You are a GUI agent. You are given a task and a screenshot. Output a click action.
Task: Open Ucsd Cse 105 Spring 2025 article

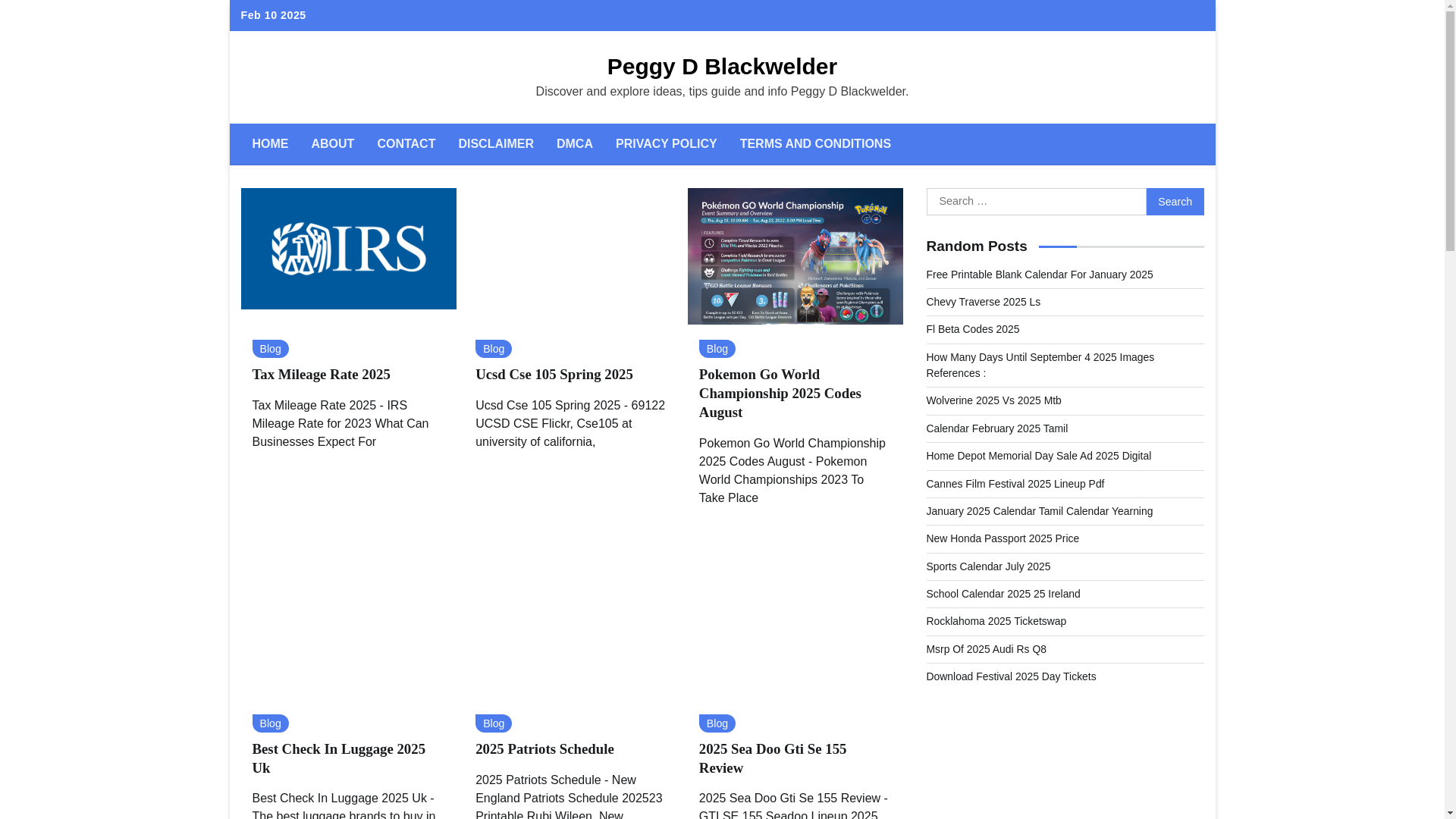tap(554, 375)
